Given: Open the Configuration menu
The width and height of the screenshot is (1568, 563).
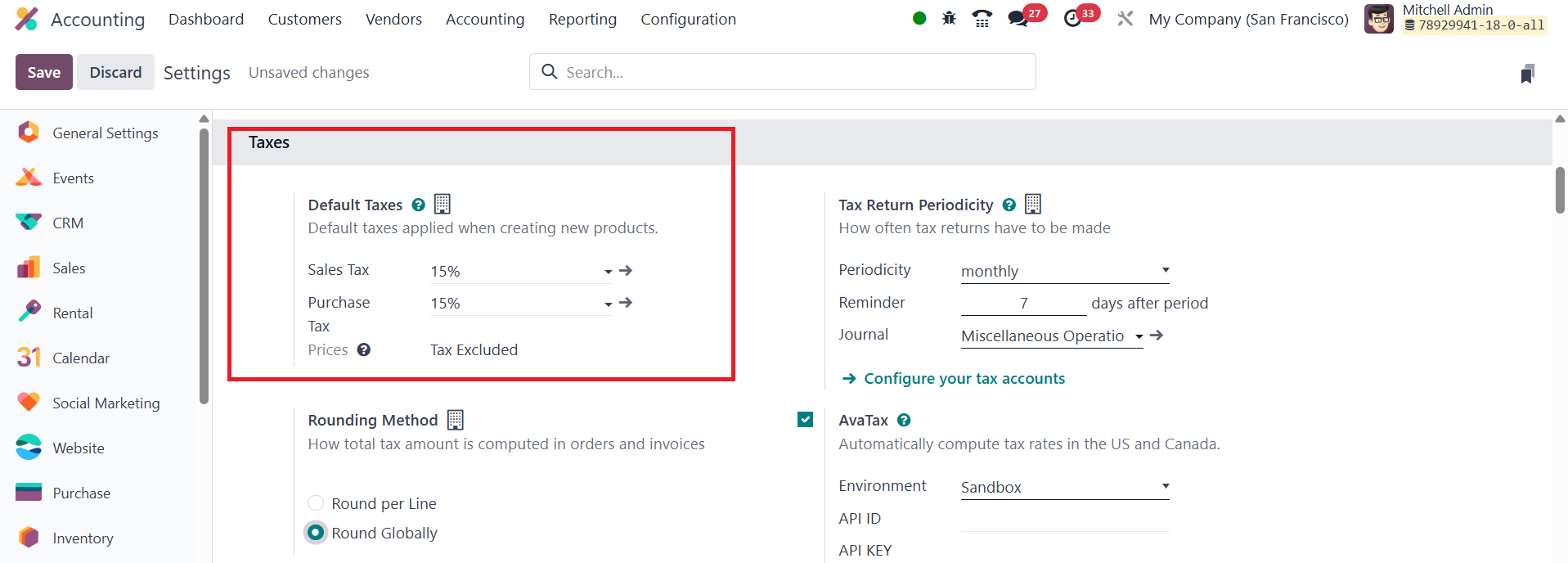Looking at the screenshot, I should (688, 19).
